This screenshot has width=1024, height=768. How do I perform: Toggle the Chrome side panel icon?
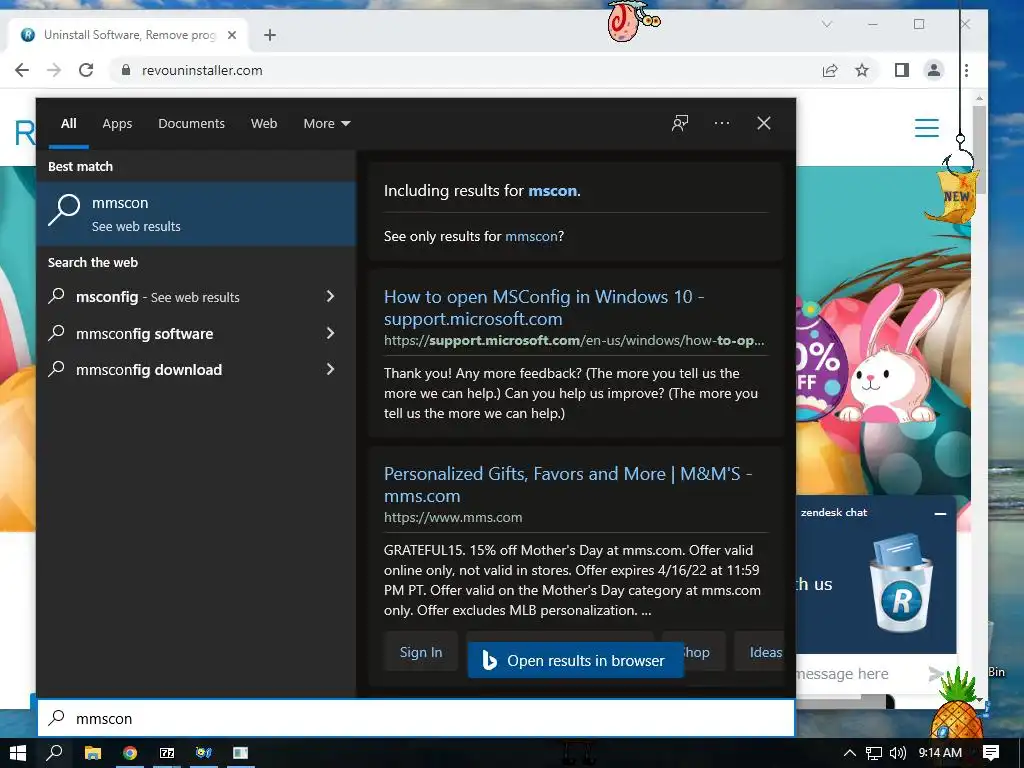click(902, 70)
